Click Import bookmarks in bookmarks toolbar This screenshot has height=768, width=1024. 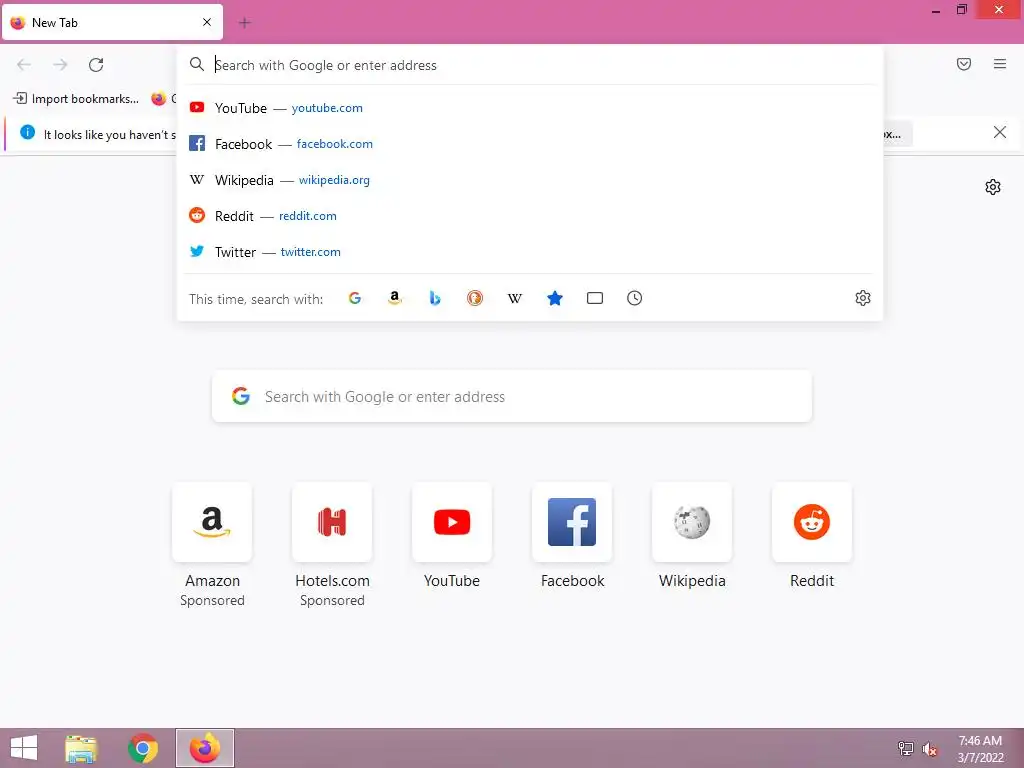tap(76, 99)
